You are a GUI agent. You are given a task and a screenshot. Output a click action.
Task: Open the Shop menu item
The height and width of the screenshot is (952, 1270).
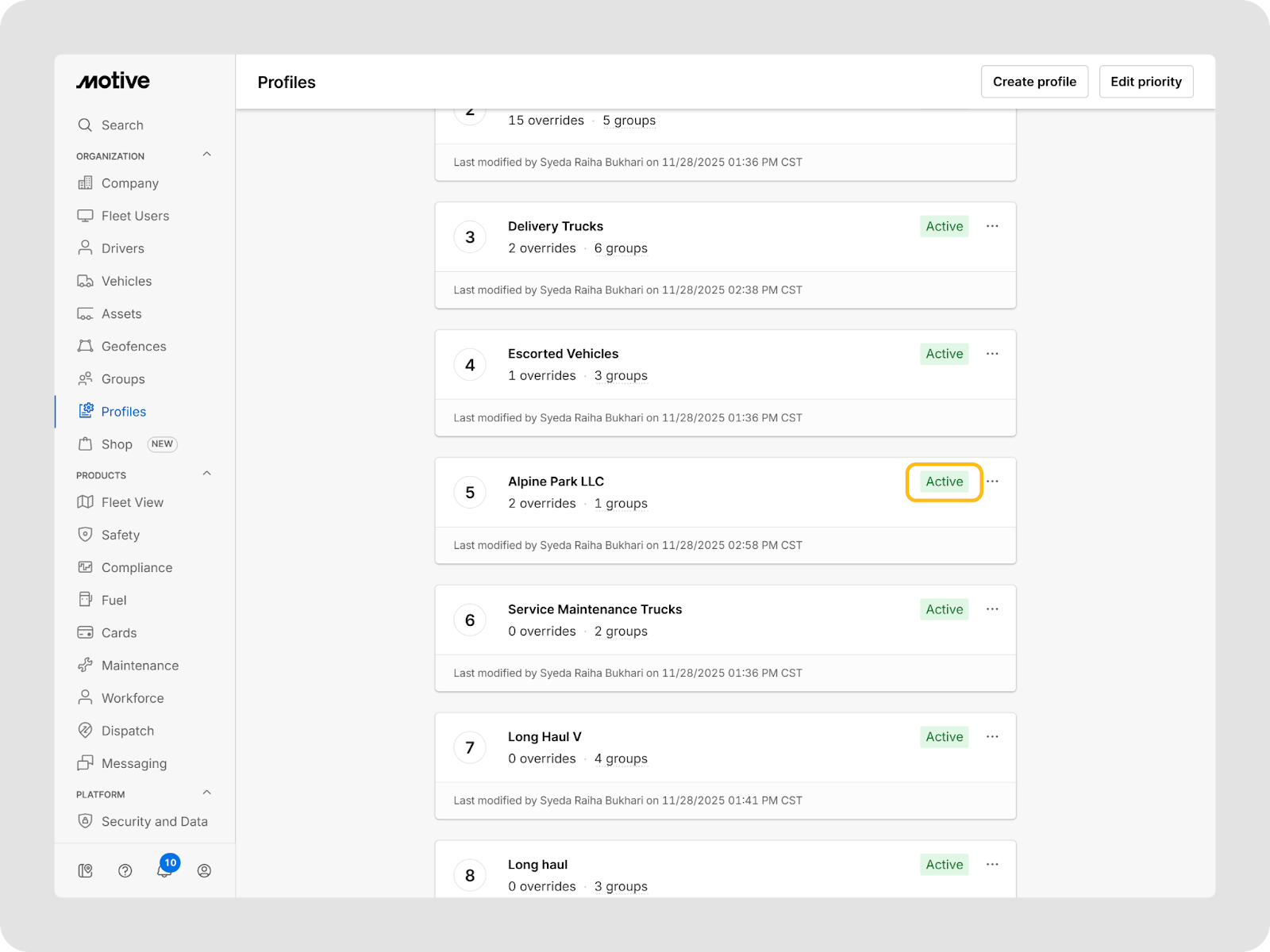tap(117, 444)
